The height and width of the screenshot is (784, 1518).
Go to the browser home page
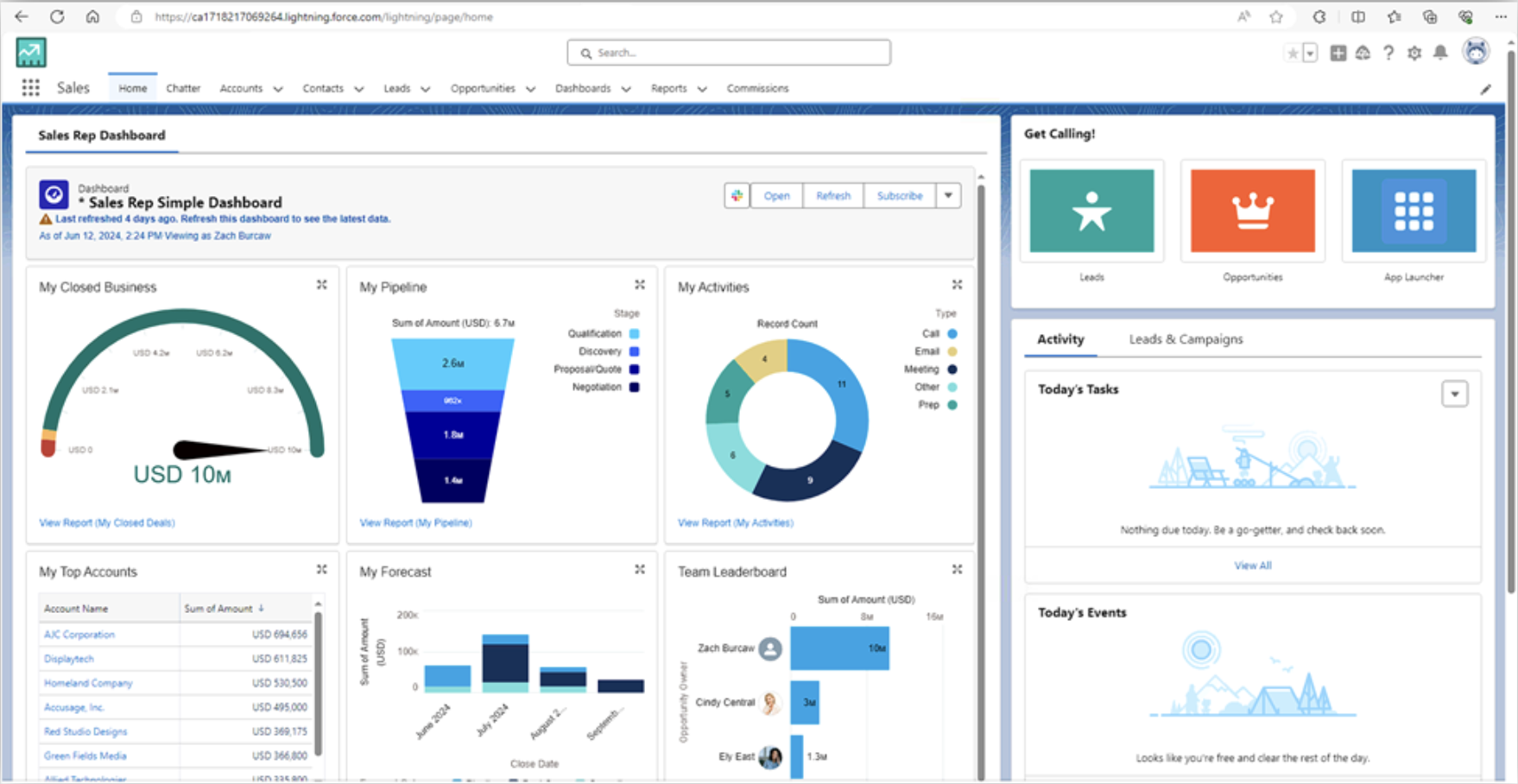(92, 16)
